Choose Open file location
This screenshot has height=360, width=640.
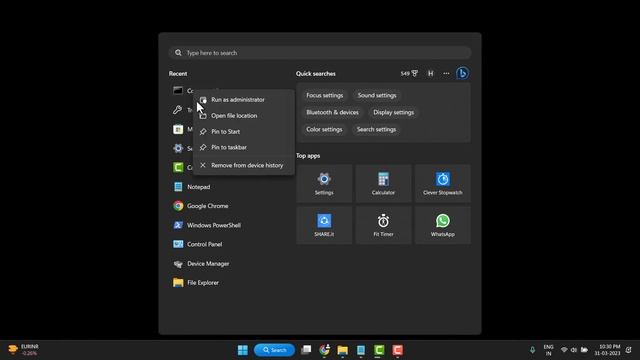coord(244,116)
